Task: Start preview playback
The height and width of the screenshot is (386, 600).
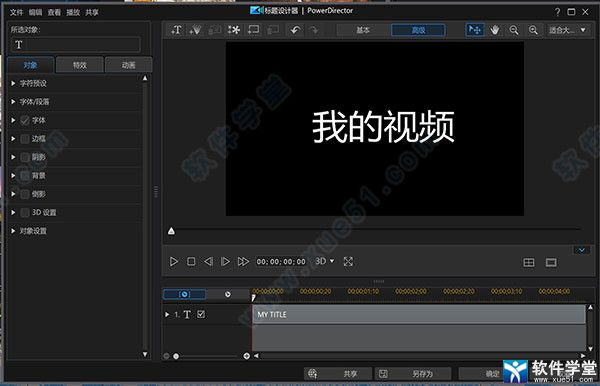Action: pyautogui.click(x=174, y=262)
